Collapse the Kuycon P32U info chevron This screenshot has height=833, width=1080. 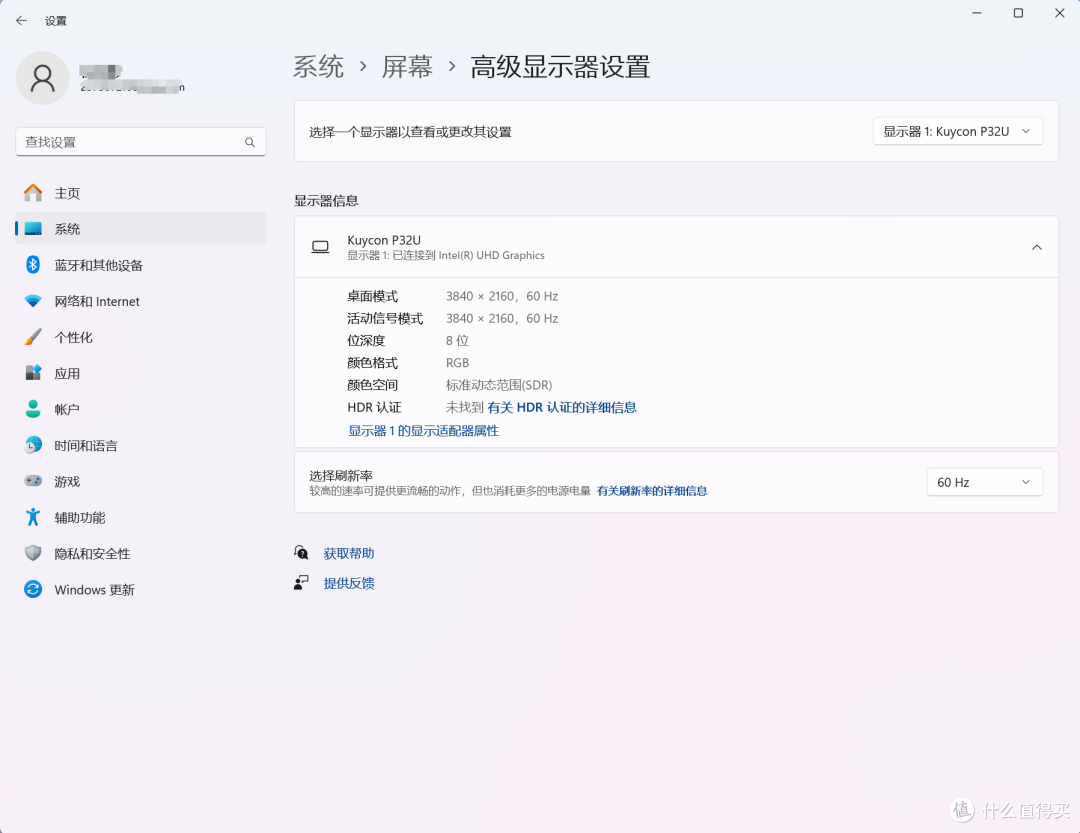pyautogui.click(x=1037, y=247)
